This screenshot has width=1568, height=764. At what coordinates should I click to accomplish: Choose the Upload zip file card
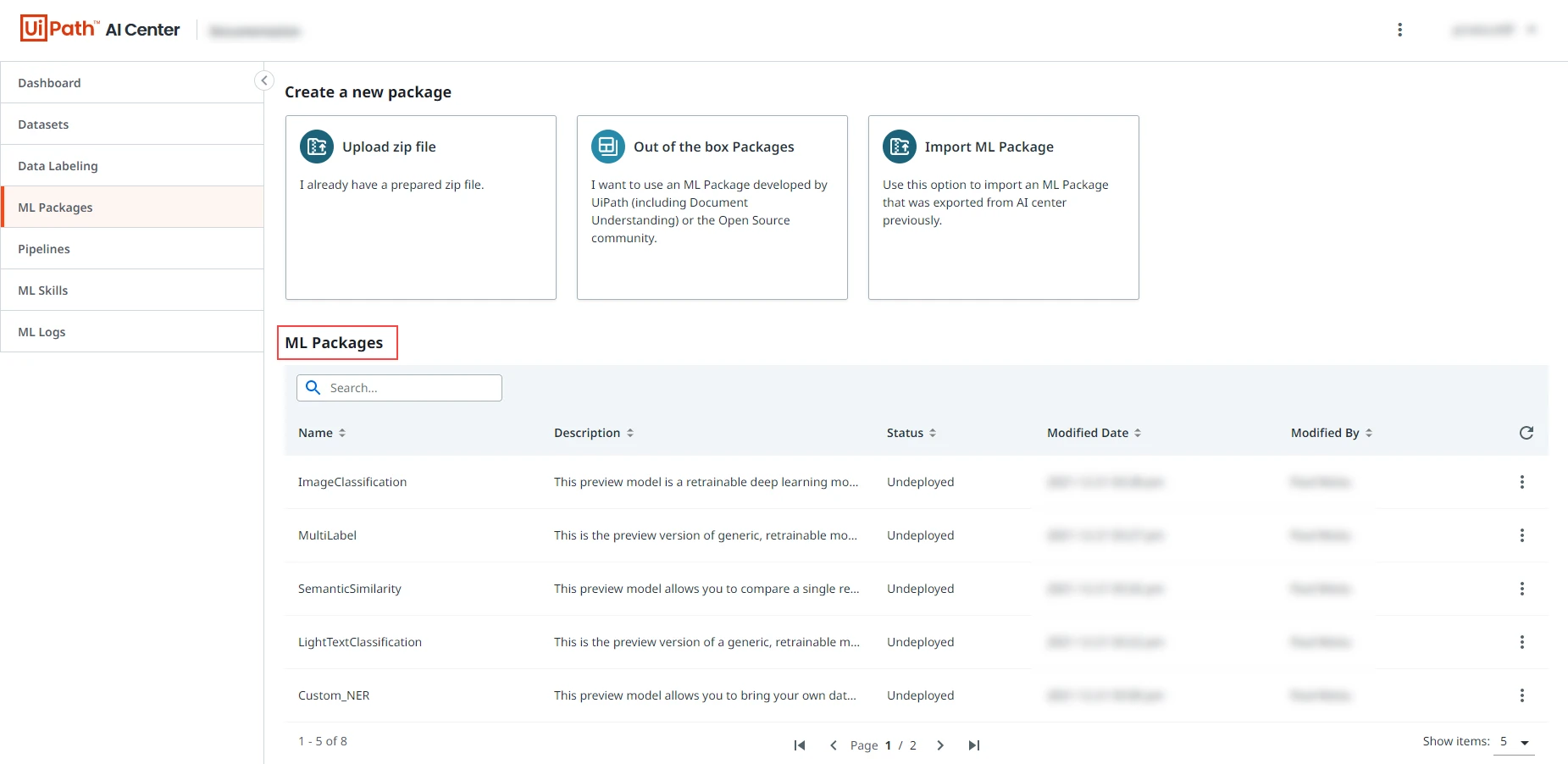click(x=421, y=208)
